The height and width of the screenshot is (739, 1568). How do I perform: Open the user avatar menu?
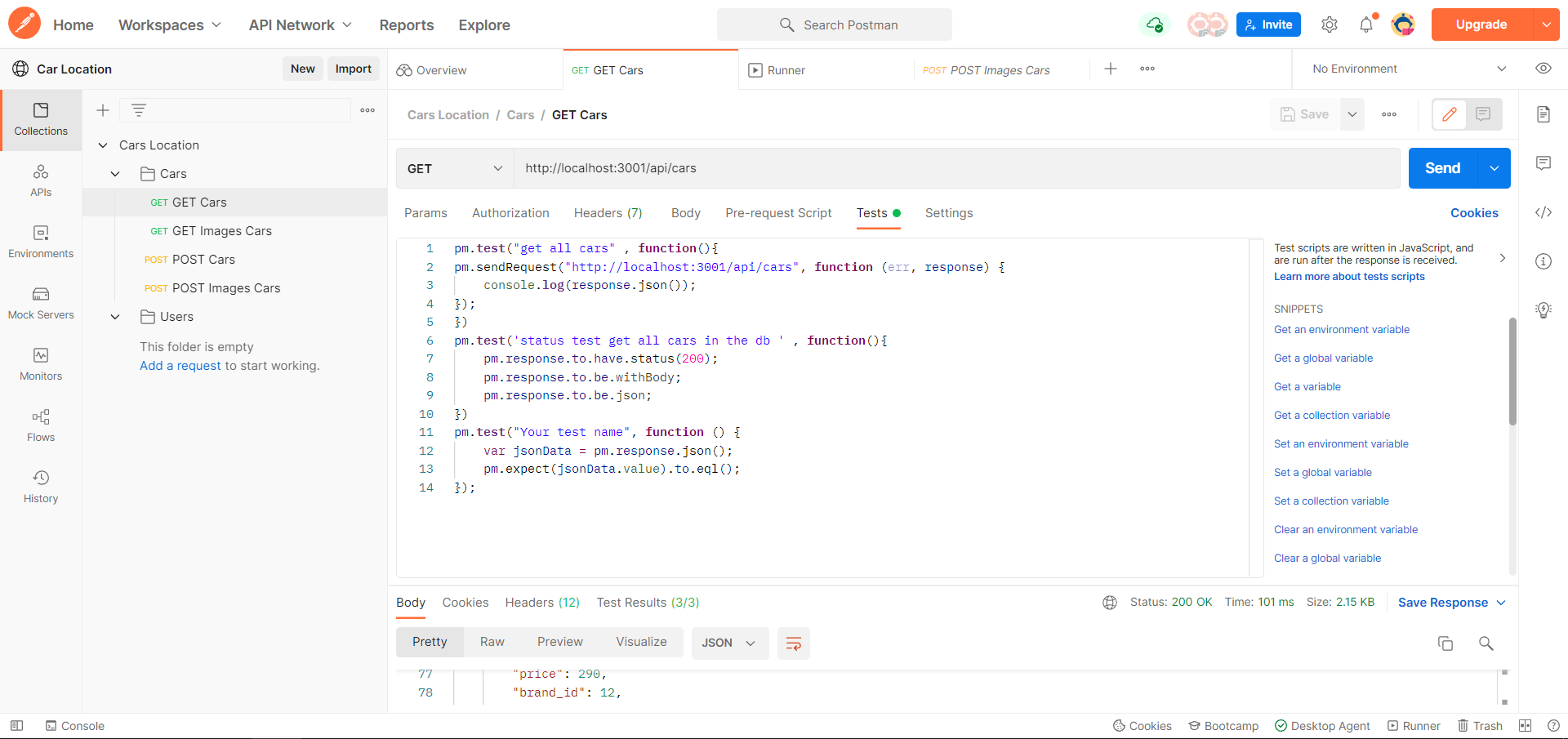tap(1403, 24)
